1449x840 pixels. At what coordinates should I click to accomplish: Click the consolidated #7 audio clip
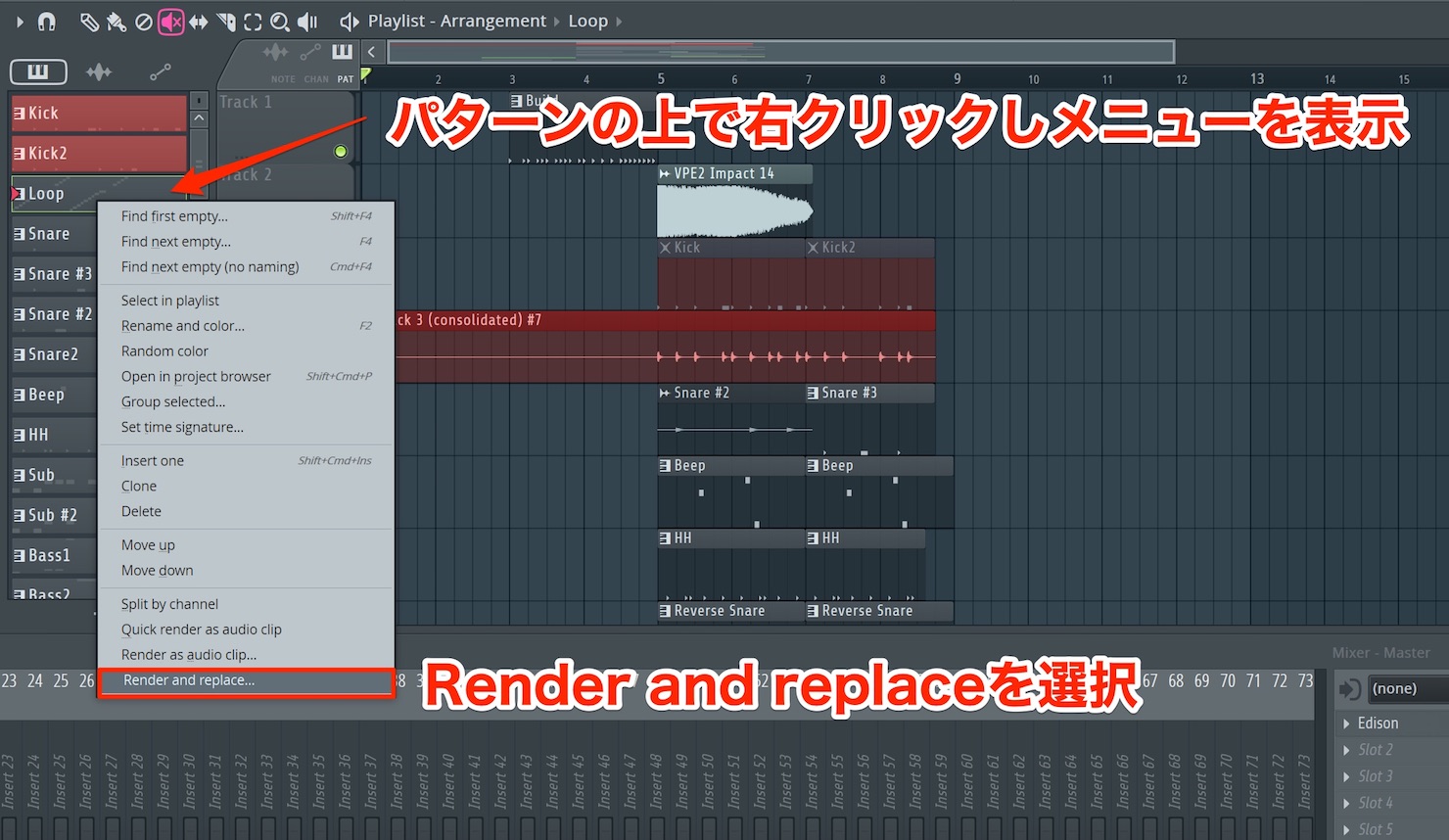(666, 347)
